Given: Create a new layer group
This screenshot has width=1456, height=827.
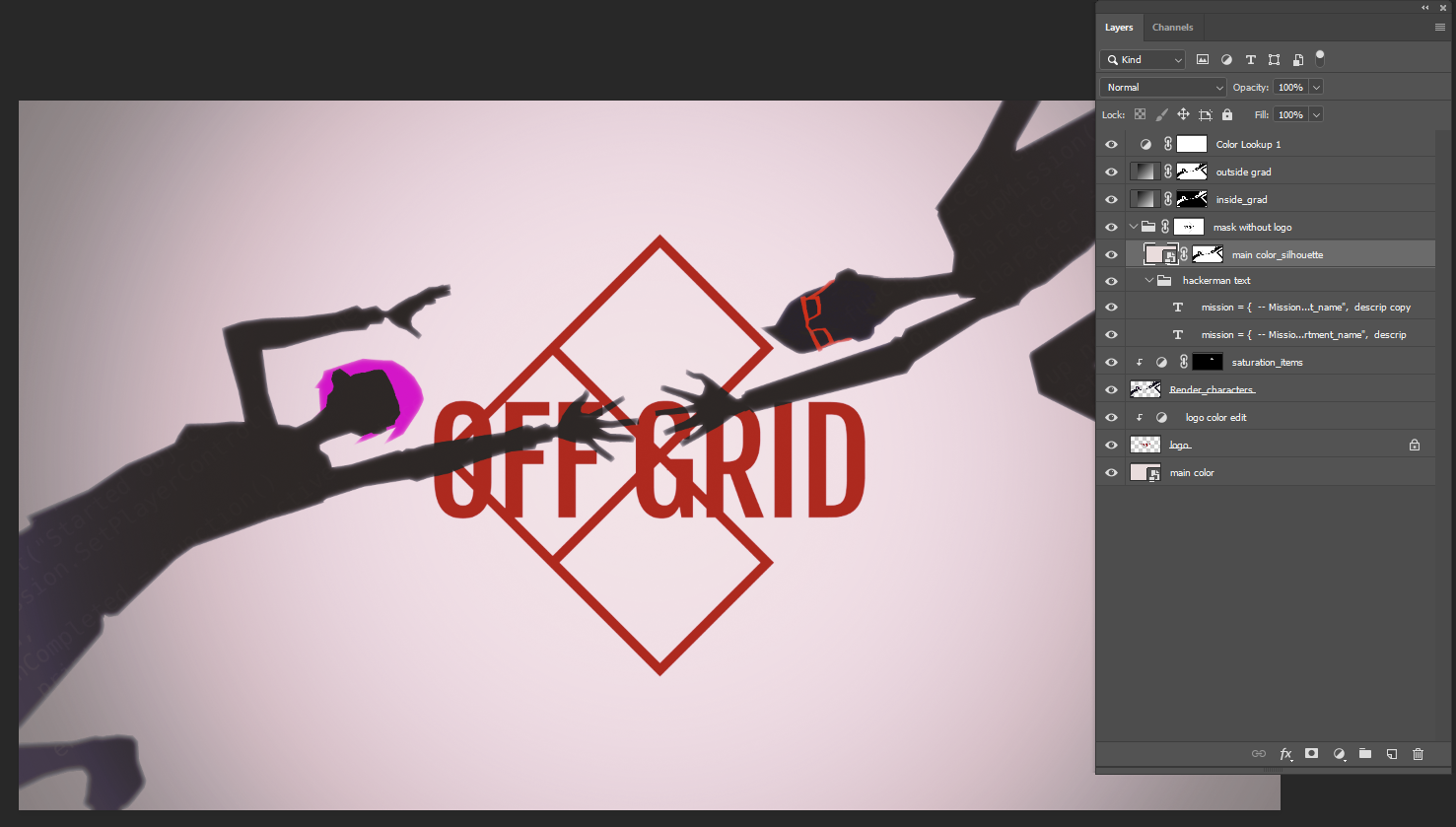Looking at the screenshot, I should [x=1365, y=754].
